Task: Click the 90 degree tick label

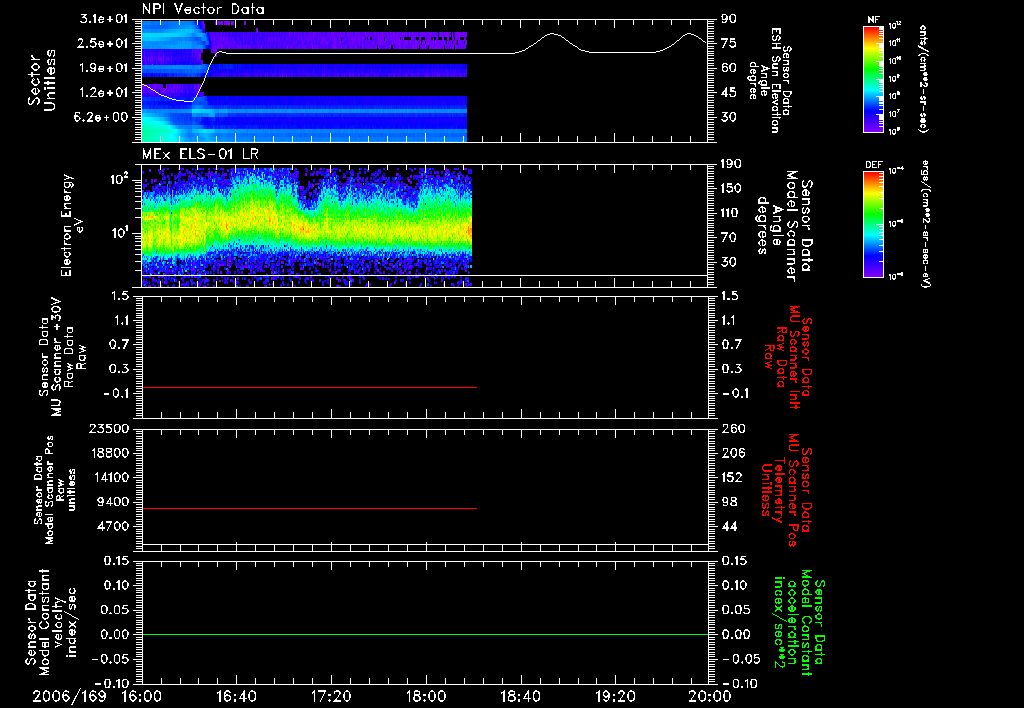Action: tap(729, 18)
